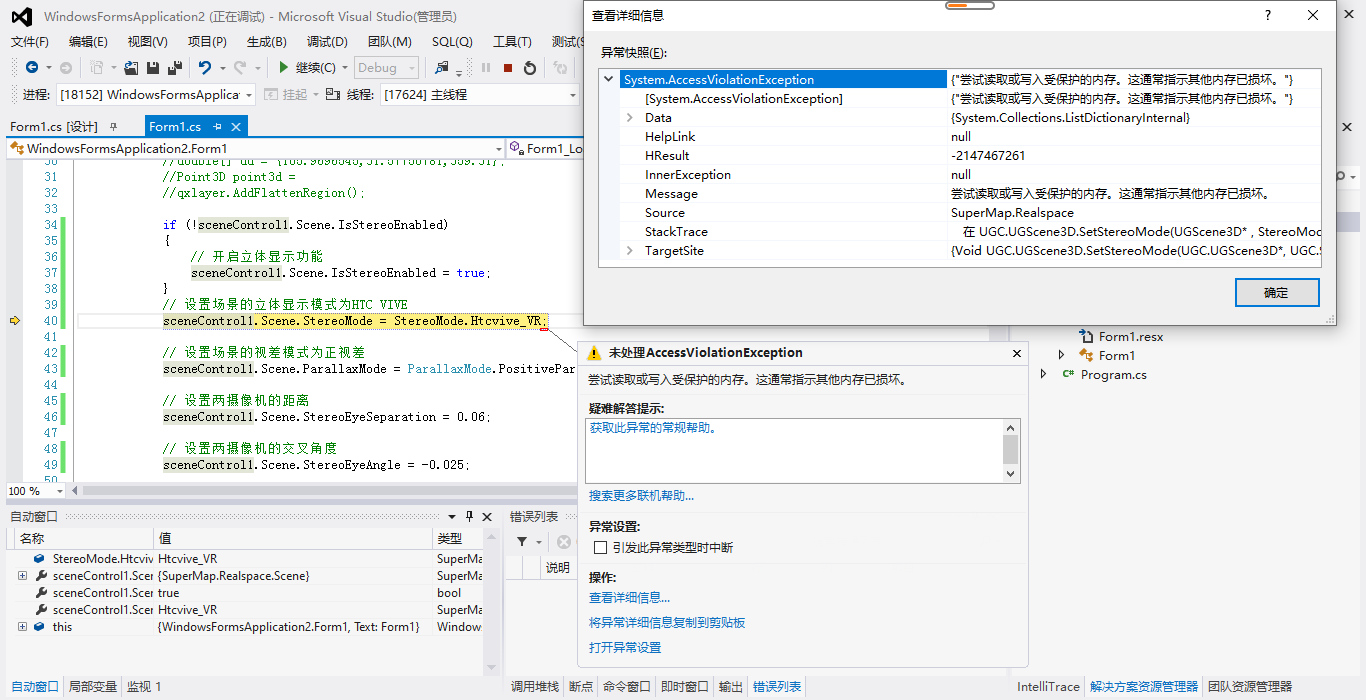
Task: Collapse System.AccessViolationException row in snapshot
Action: coord(609,80)
